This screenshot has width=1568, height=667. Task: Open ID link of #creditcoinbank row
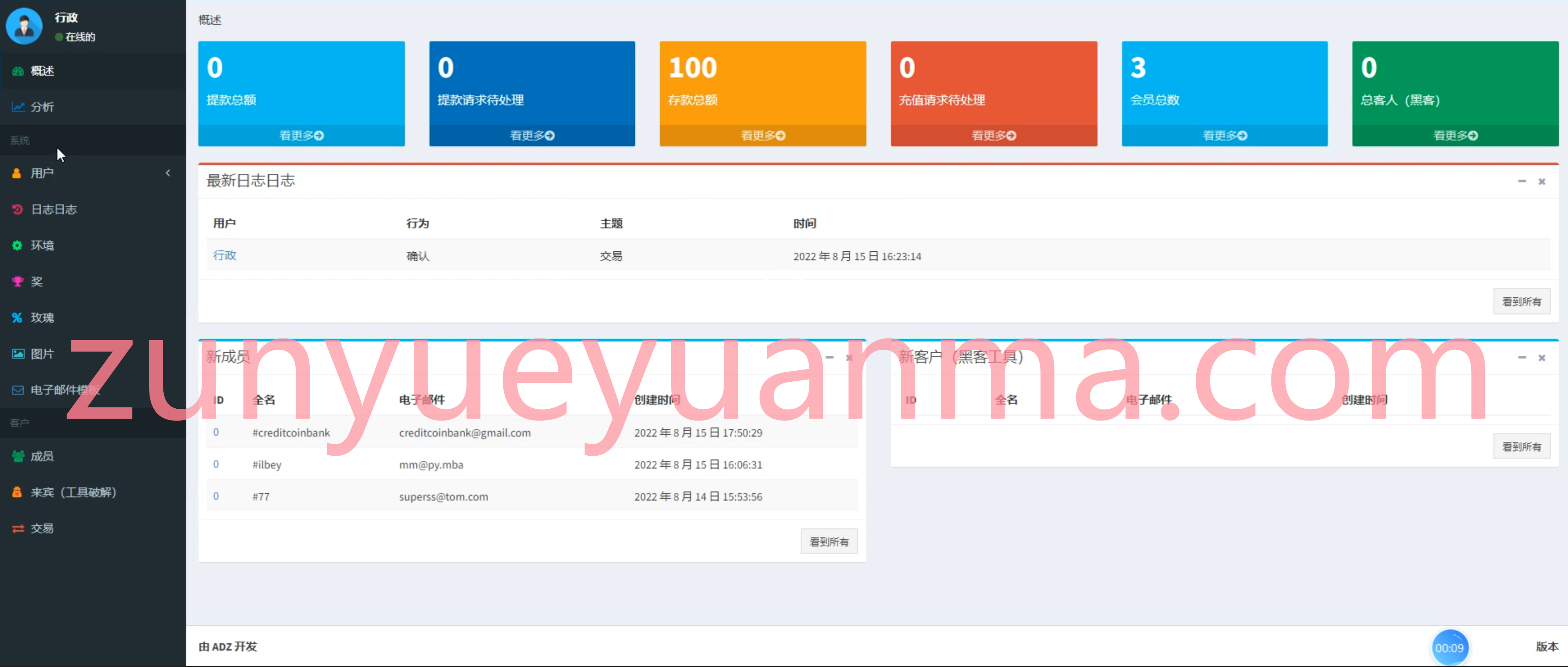pos(216,432)
